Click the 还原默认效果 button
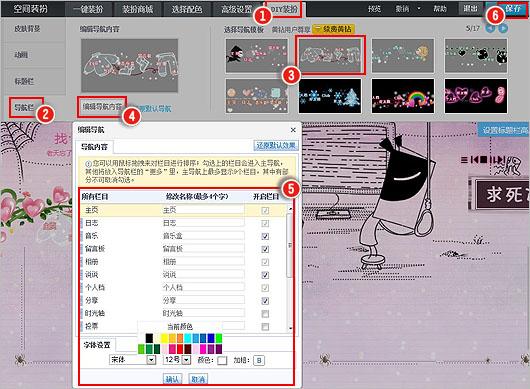 [x=276, y=146]
